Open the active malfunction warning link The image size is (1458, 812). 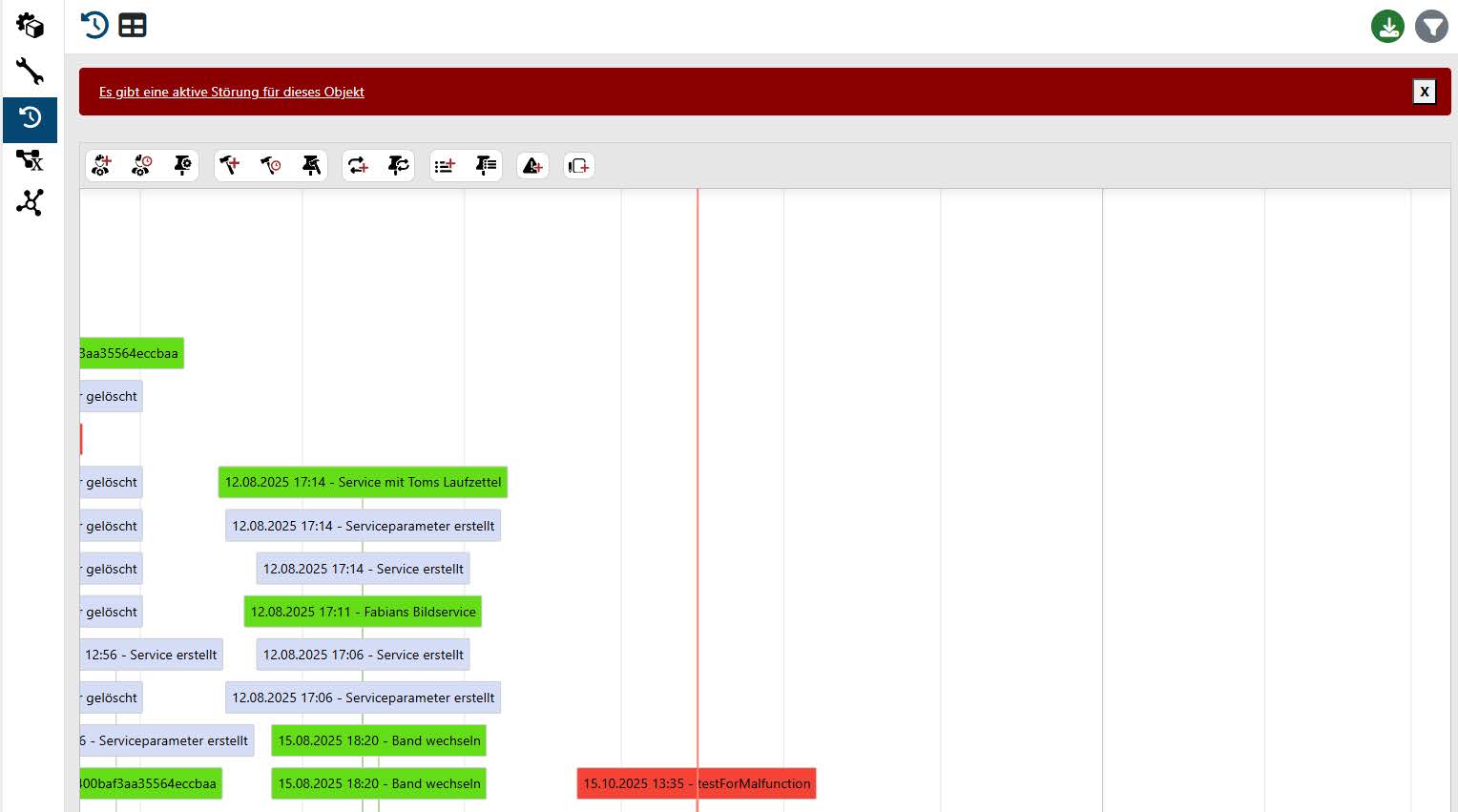pos(232,93)
